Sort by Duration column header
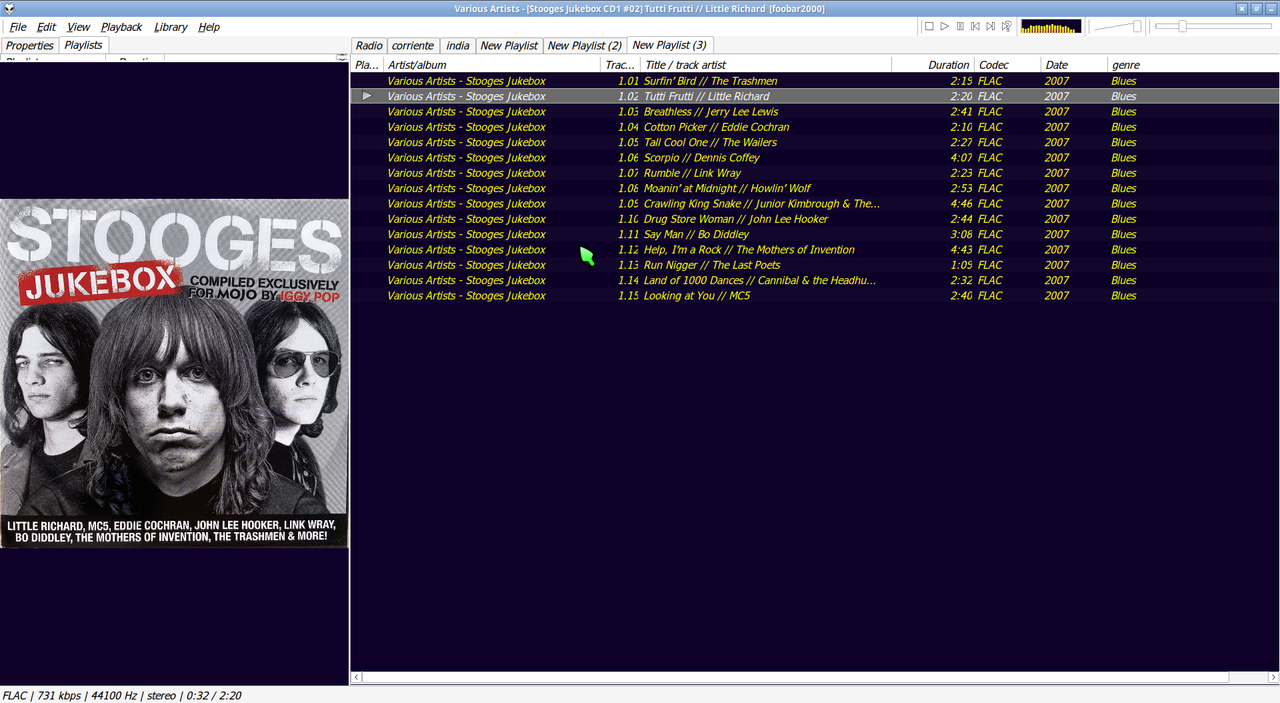The image size is (1280, 703). pyautogui.click(x=934, y=65)
